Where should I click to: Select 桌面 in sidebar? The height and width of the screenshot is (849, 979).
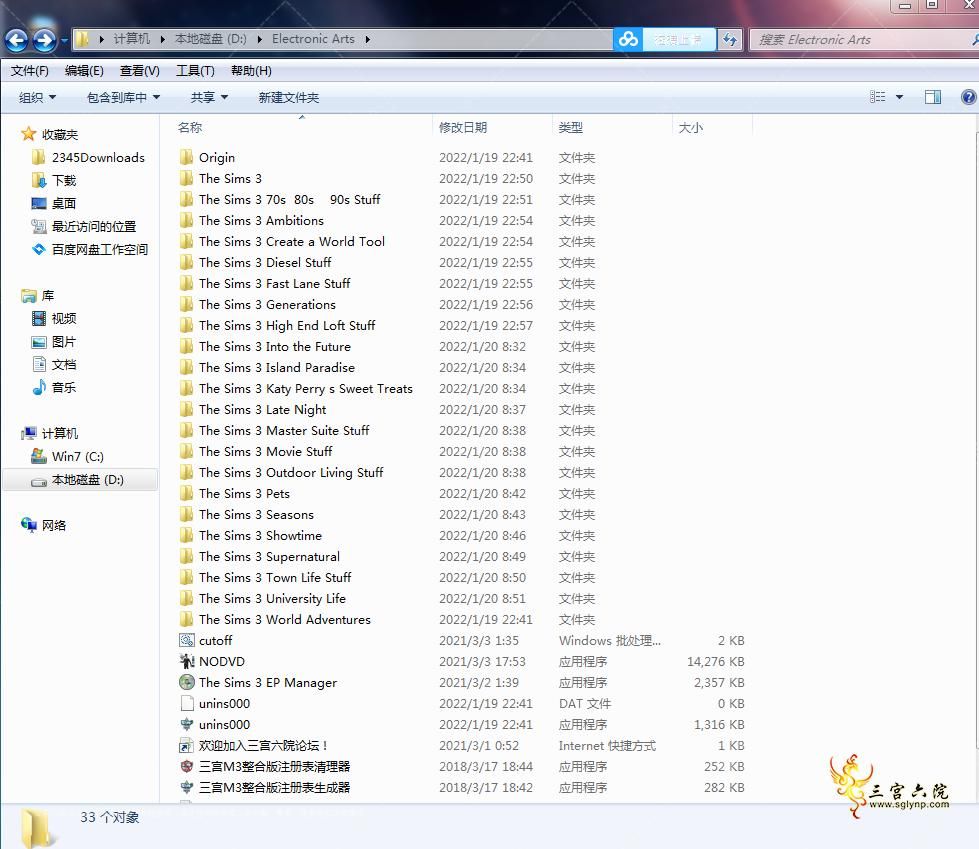[64, 204]
